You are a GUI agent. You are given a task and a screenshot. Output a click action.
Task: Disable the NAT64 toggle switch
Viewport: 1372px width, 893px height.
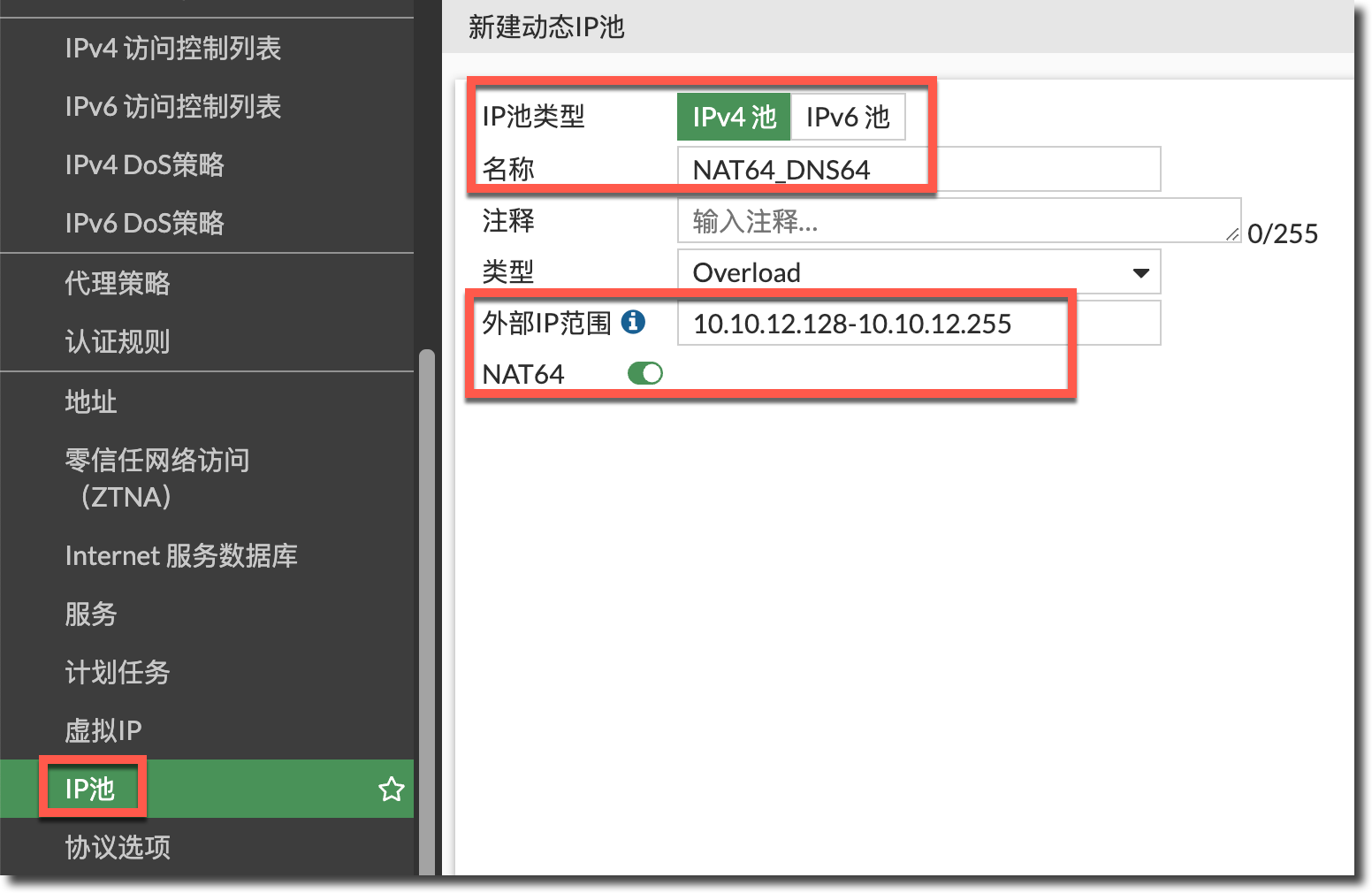644,374
